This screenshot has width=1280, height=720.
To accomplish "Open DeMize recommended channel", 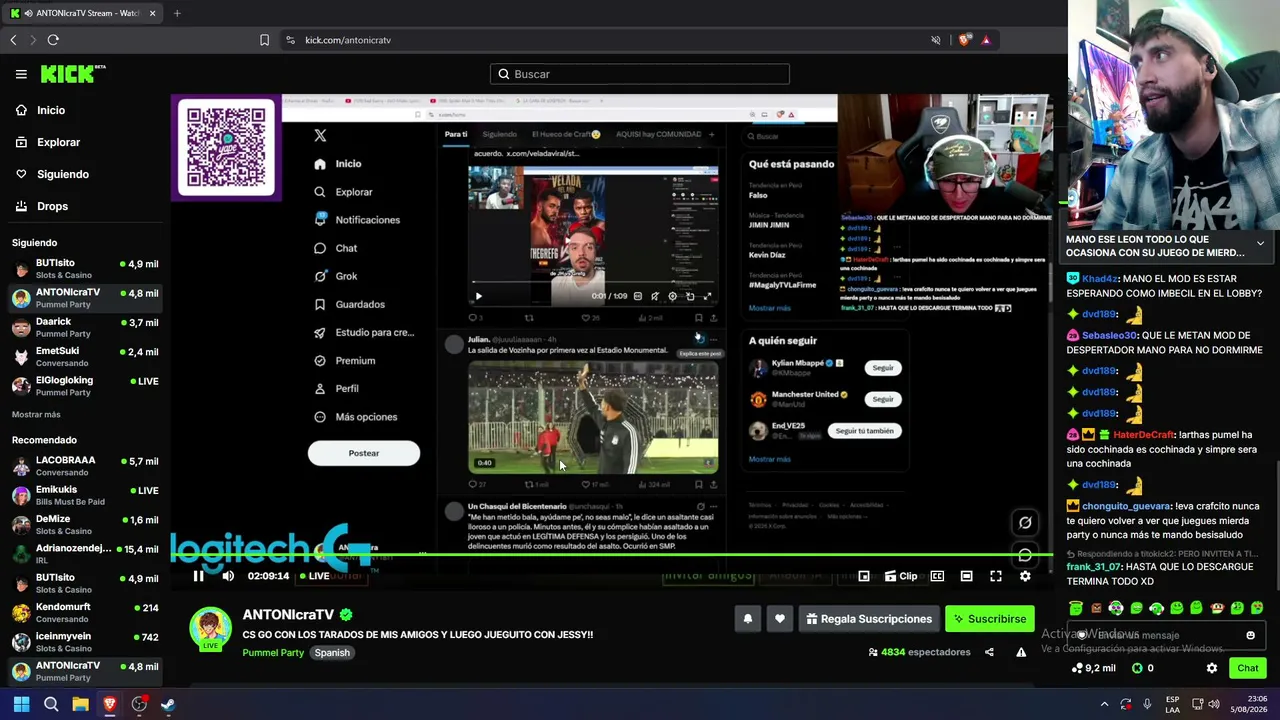I will 84,525.
